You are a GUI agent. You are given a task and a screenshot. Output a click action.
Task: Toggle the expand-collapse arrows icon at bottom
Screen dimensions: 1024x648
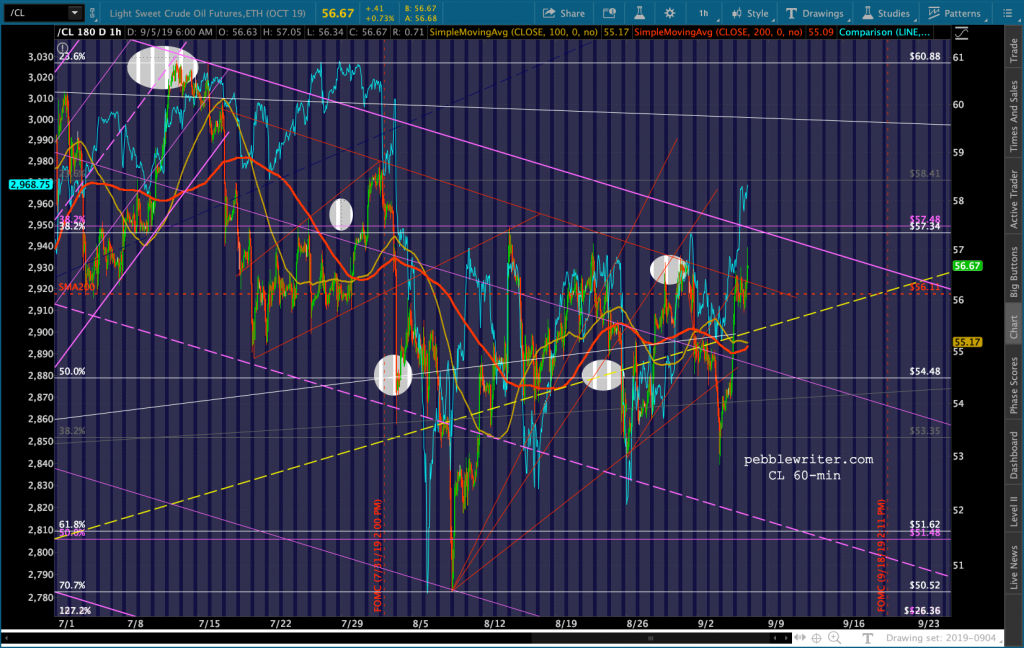[x=799, y=638]
